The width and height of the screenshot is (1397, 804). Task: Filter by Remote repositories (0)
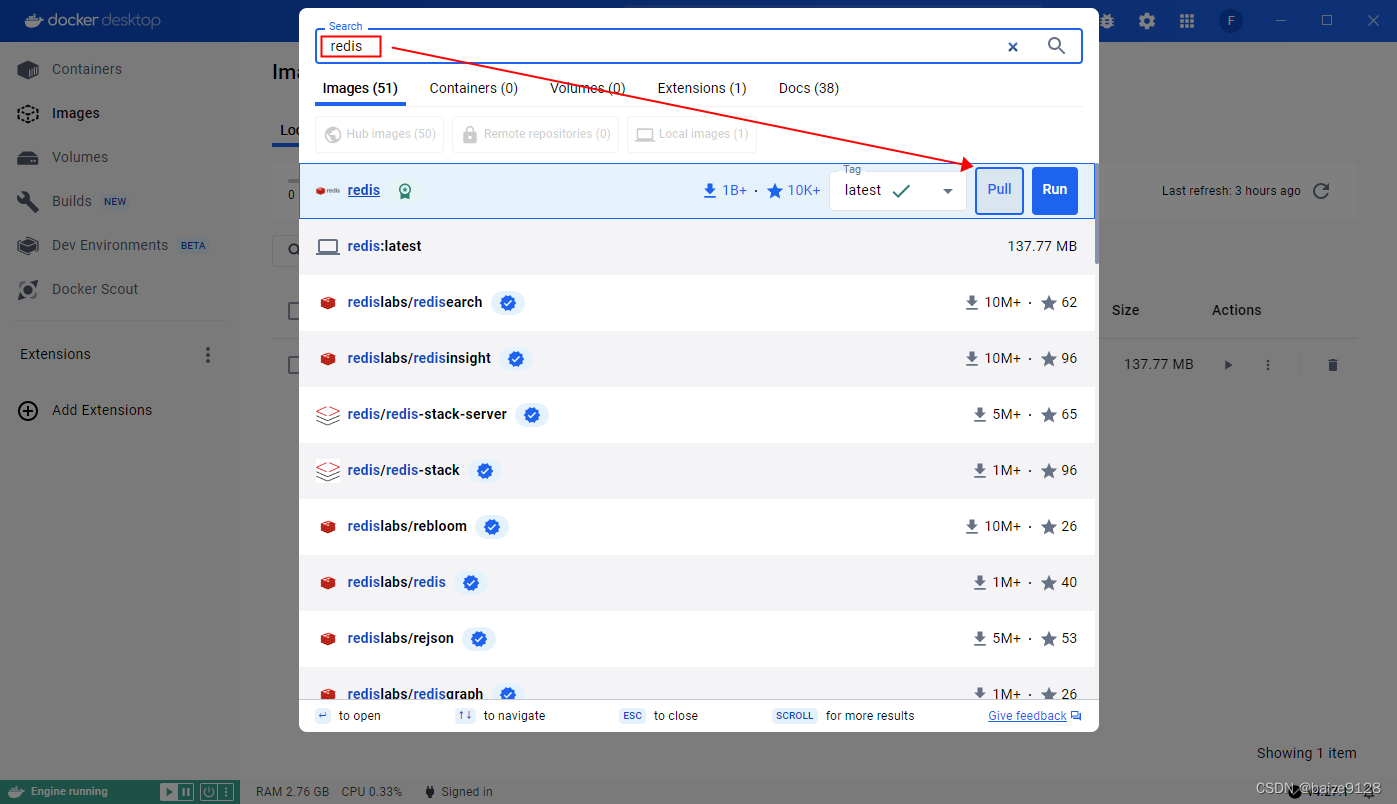pos(535,134)
